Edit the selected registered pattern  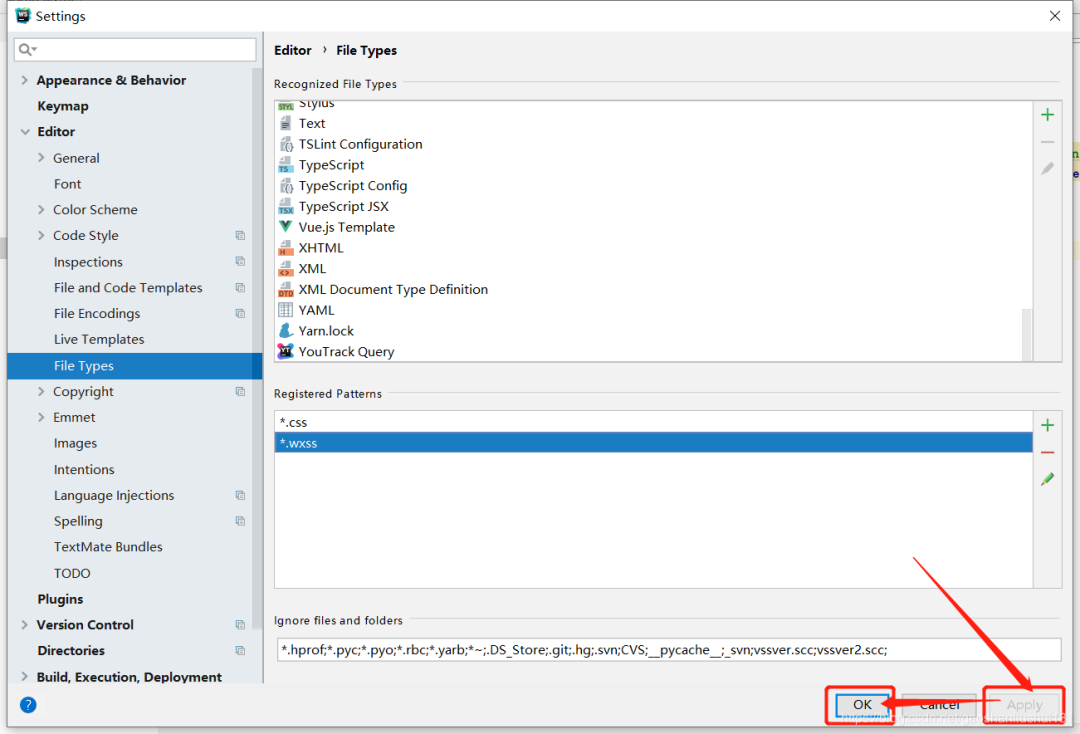pyautogui.click(x=1047, y=479)
